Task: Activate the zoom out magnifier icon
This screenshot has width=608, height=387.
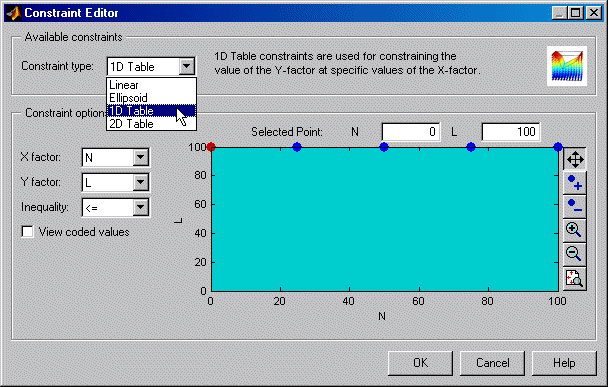Action: click(x=575, y=254)
